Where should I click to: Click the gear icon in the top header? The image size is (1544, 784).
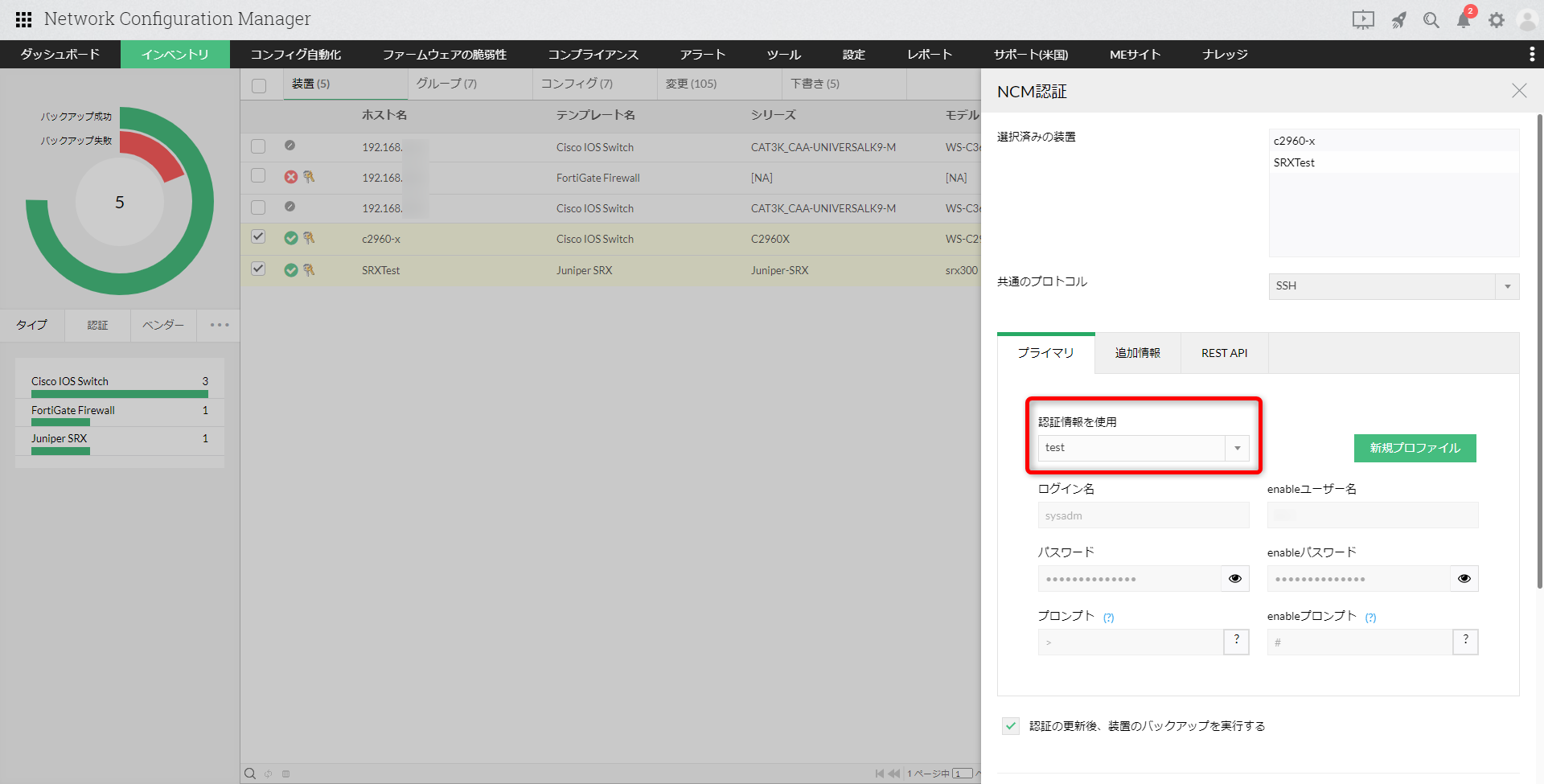(x=1496, y=20)
